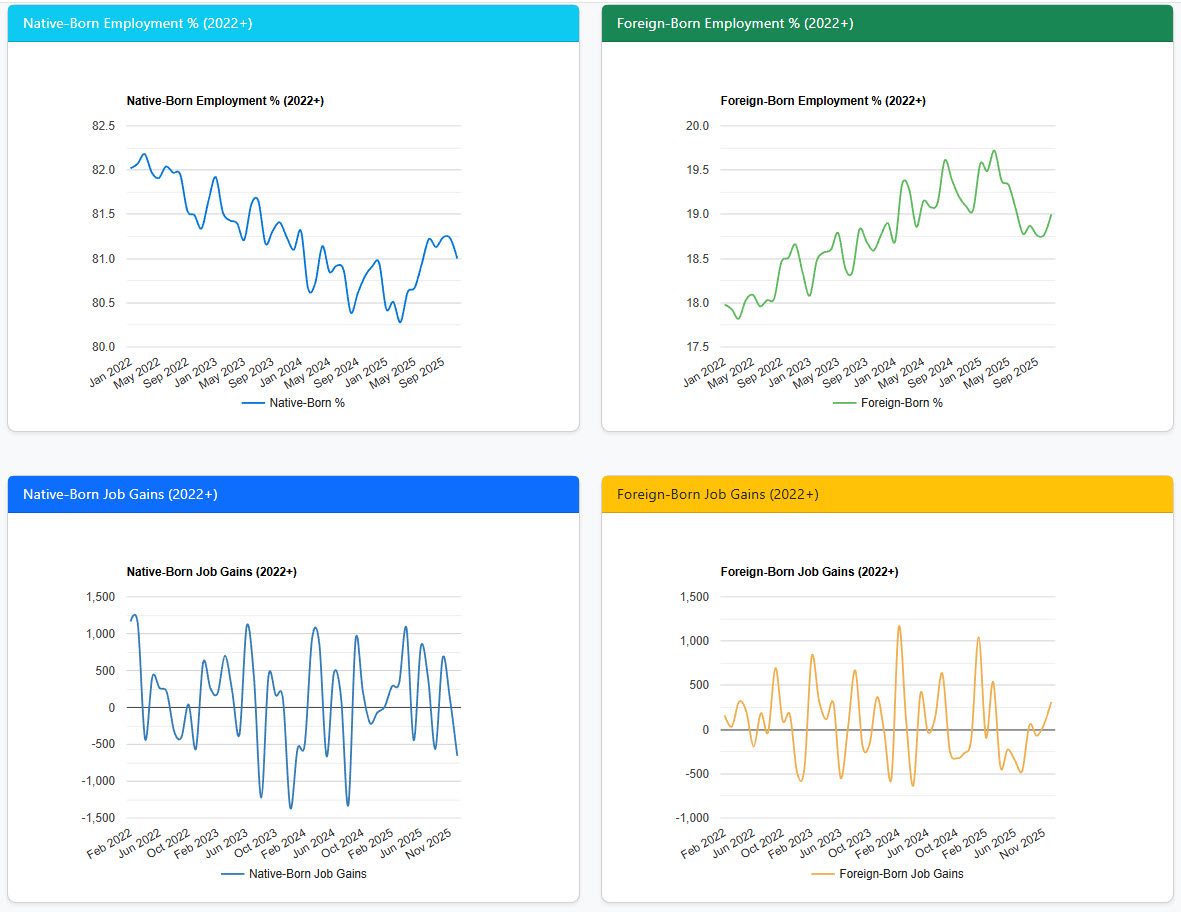The image size is (1181, 912).
Task: Click the bold Native-Born Employment % chart title
Action: (x=225, y=101)
